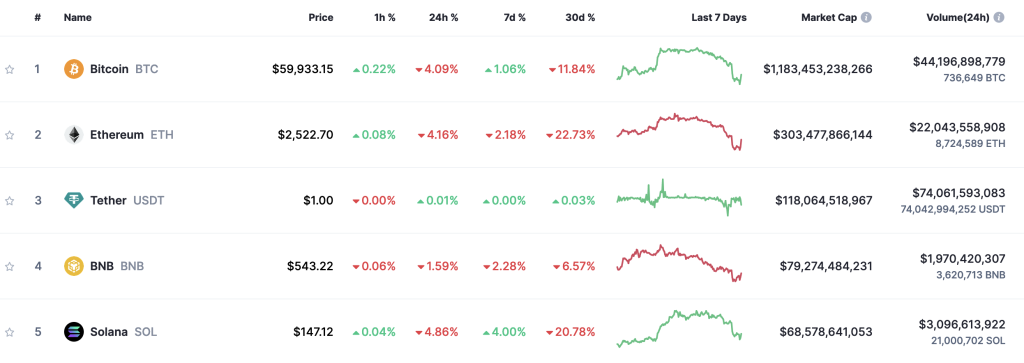This screenshot has width=1024, height=363.
Task: Click the Ethereum diamond logo icon
Action: pos(74,135)
